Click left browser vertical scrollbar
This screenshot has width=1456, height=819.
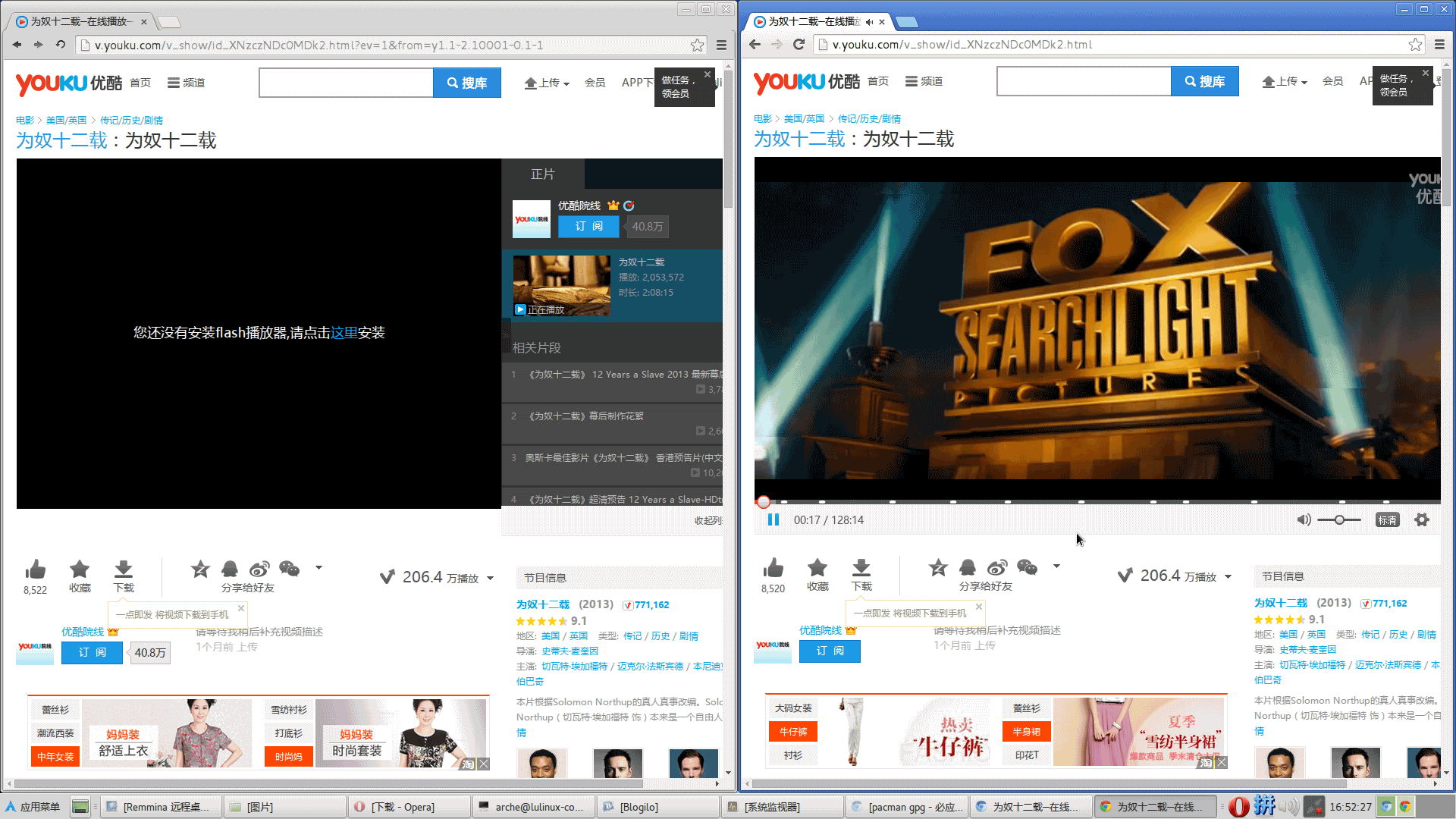click(x=728, y=140)
